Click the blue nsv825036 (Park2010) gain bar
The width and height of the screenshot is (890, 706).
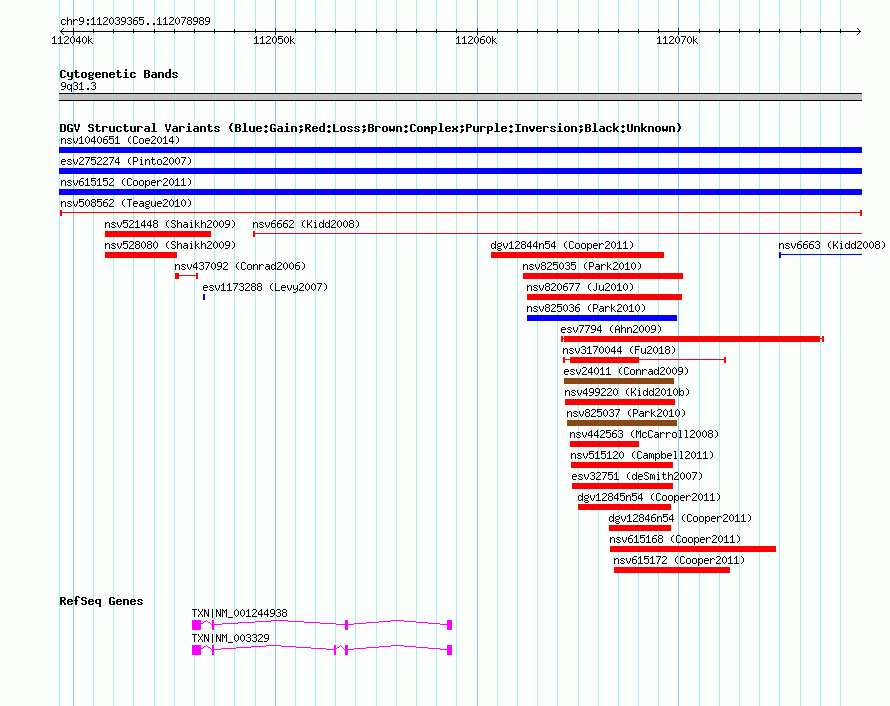(x=602, y=318)
